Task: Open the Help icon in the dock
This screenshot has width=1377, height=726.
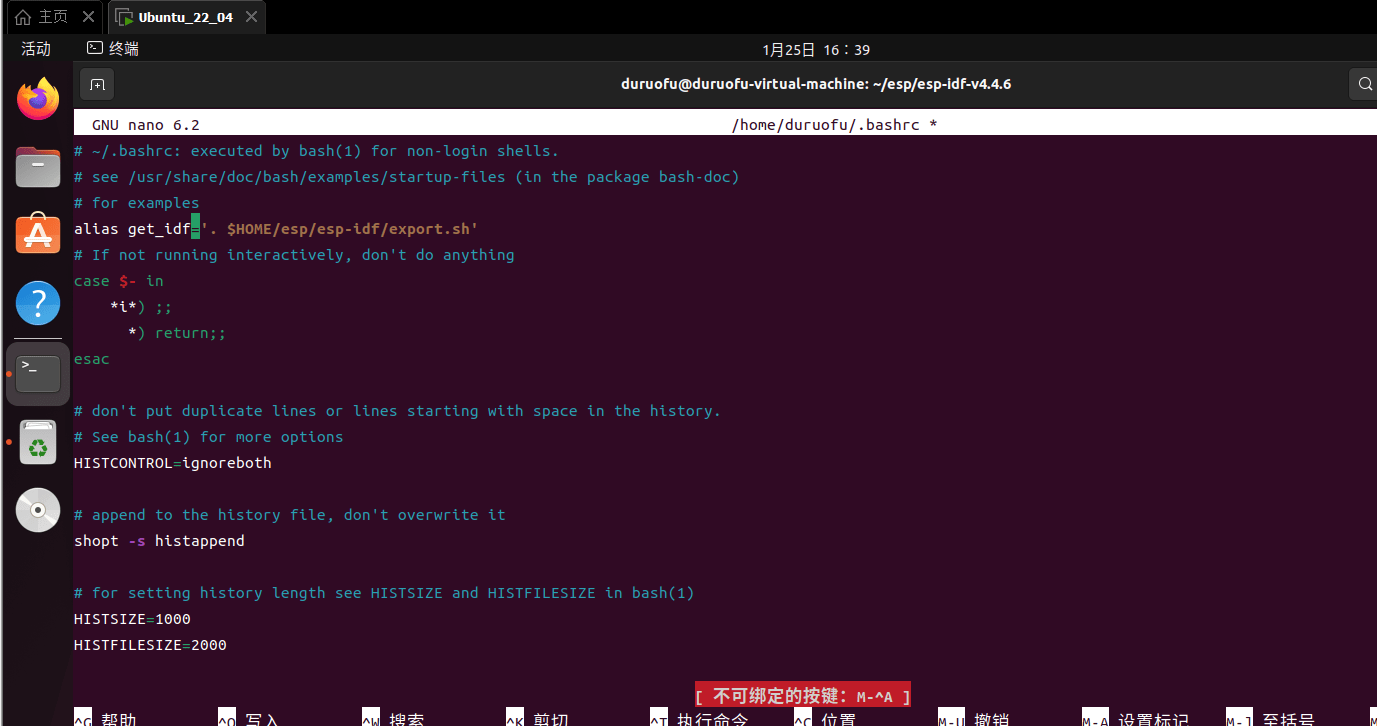Action: click(38, 302)
